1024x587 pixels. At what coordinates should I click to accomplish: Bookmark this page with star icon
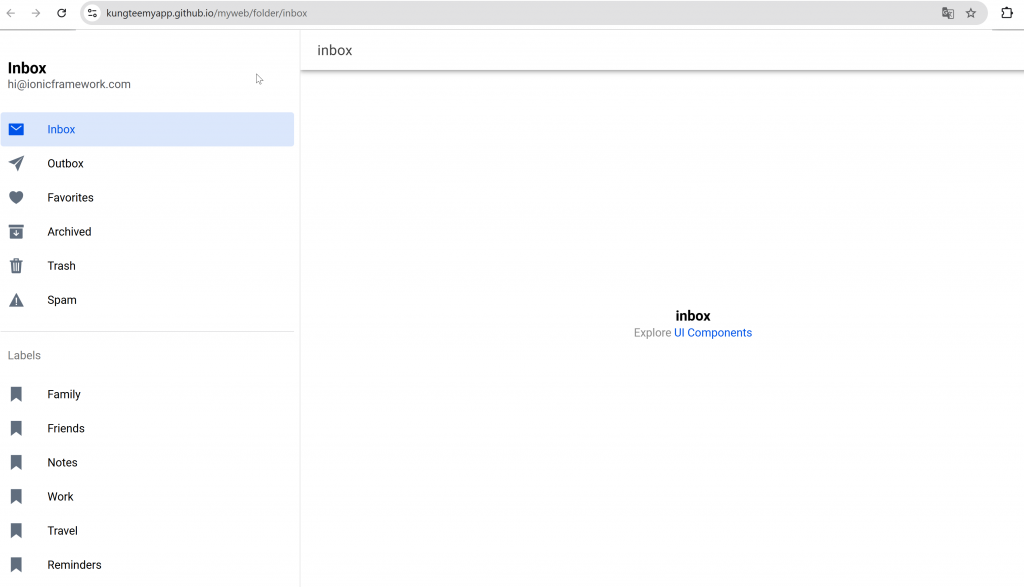(970, 13)
